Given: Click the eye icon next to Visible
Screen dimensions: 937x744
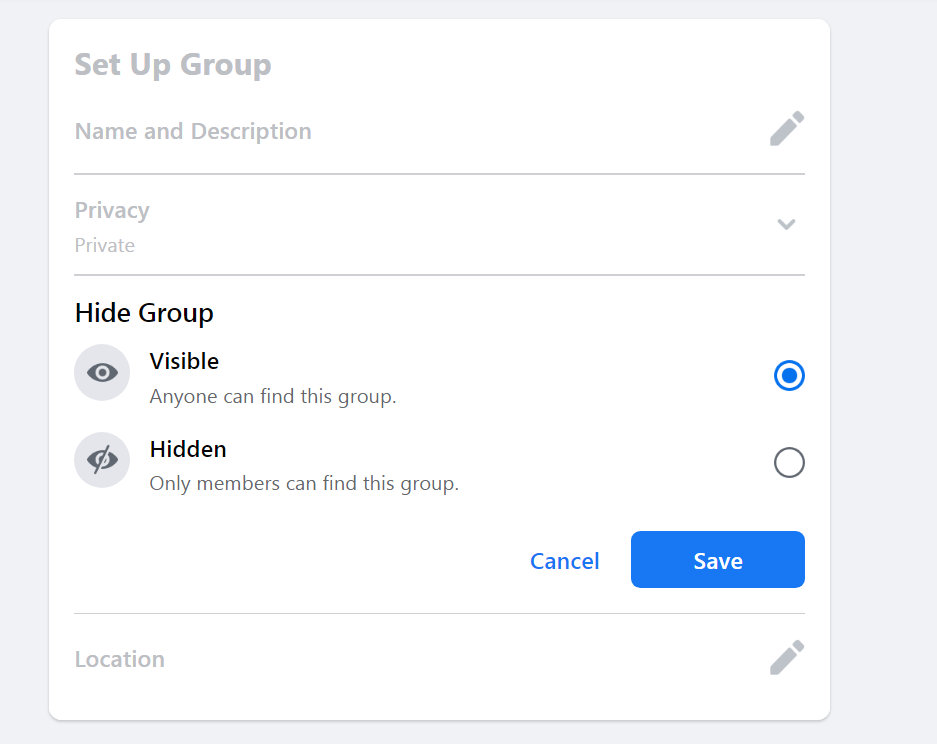Looking at the screenshot, I should click(102, 373).
